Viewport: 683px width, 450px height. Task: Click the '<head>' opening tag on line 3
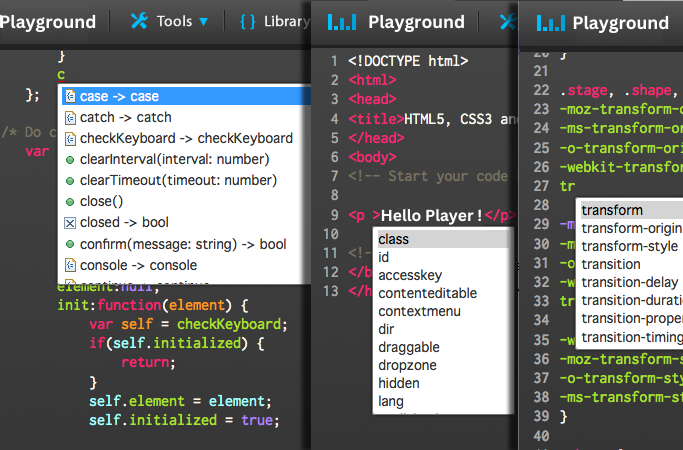(372, 99)
